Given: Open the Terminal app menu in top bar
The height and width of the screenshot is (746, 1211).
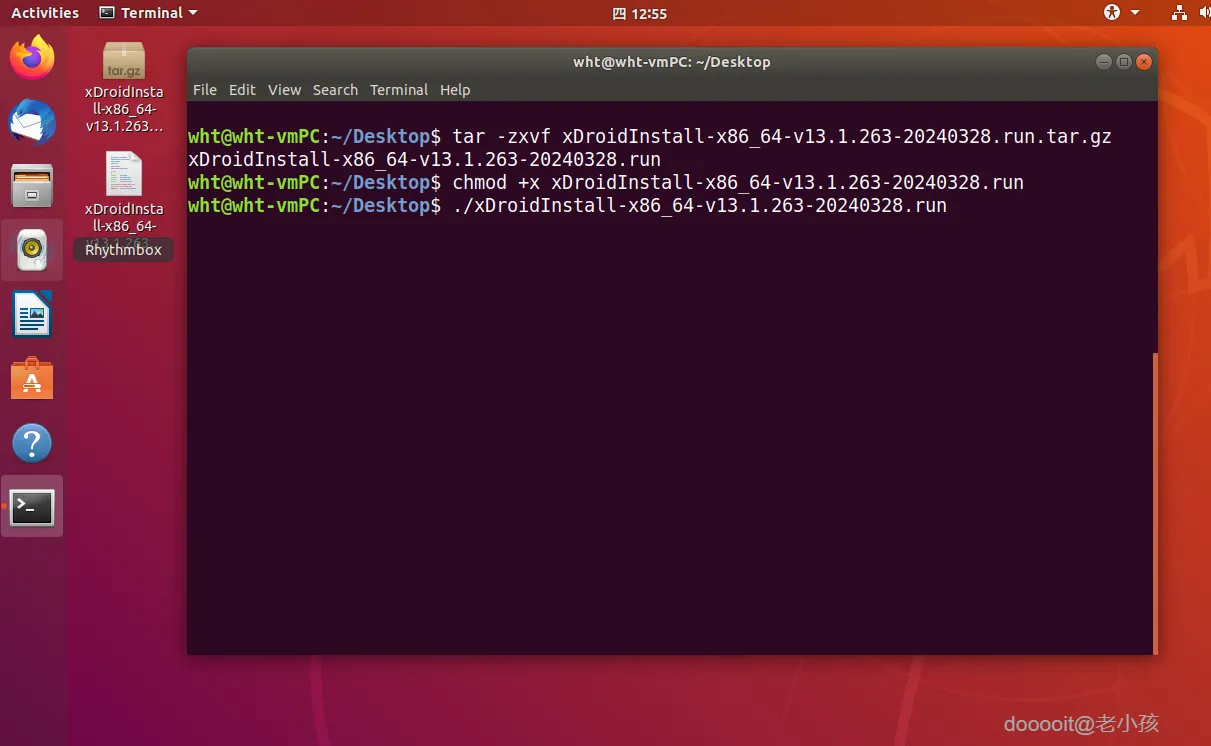Looking at the screenshot, I should [x=149, y=12].
